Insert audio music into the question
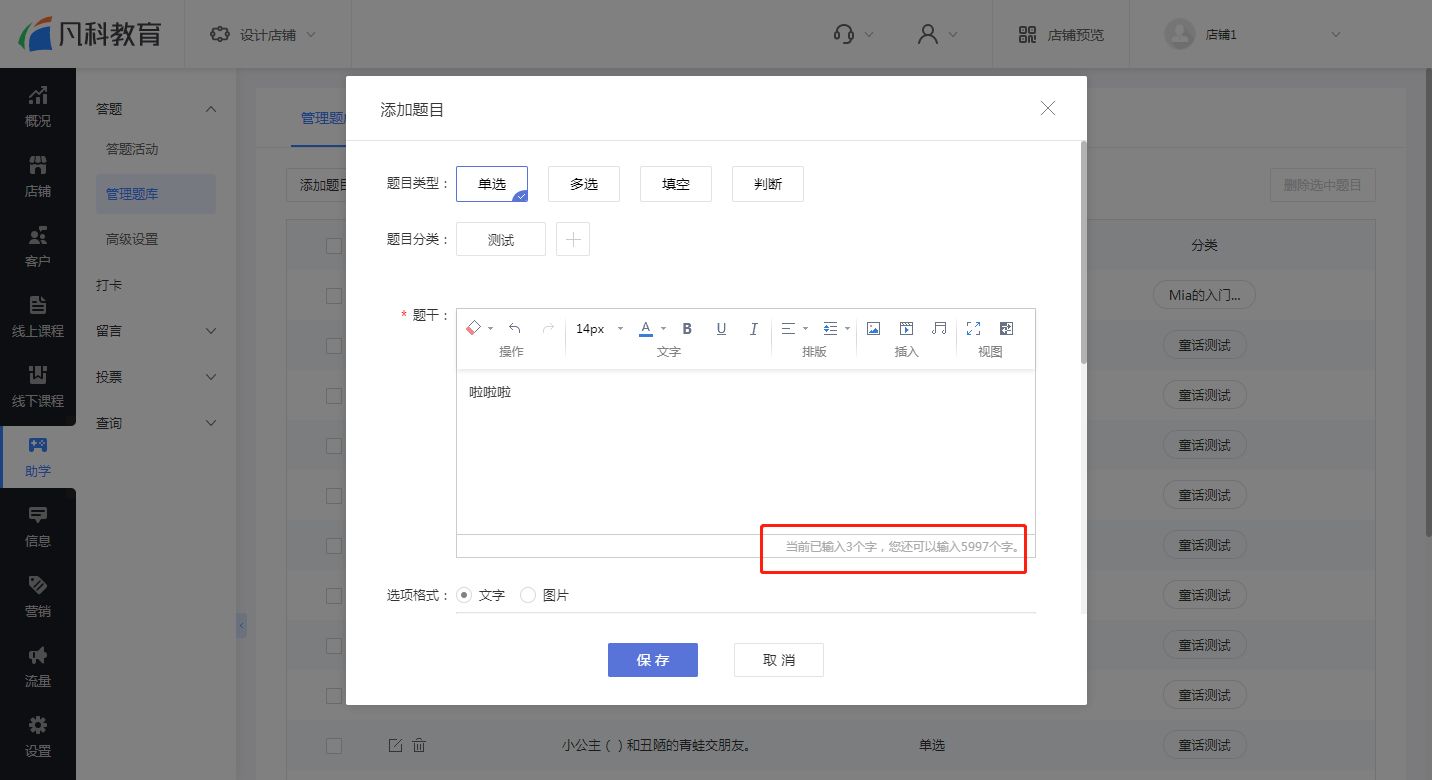Image resolution: width=1432 pixels, height=780 pixels. pos(939,328)
